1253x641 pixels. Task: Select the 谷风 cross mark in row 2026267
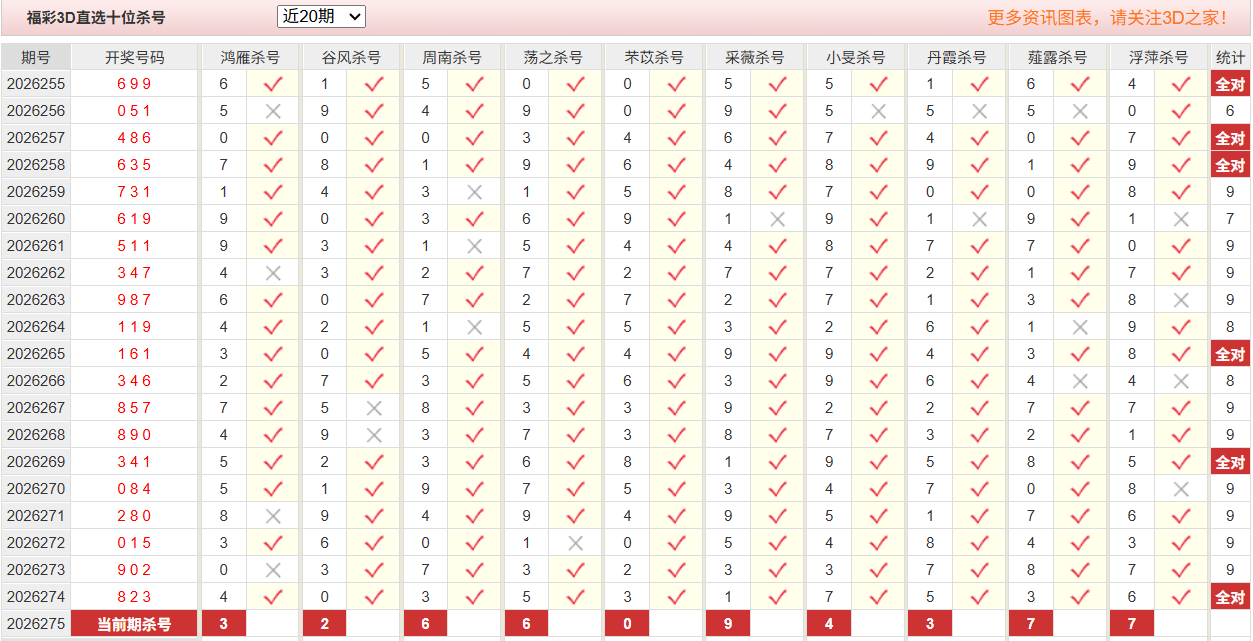[374, 408]
